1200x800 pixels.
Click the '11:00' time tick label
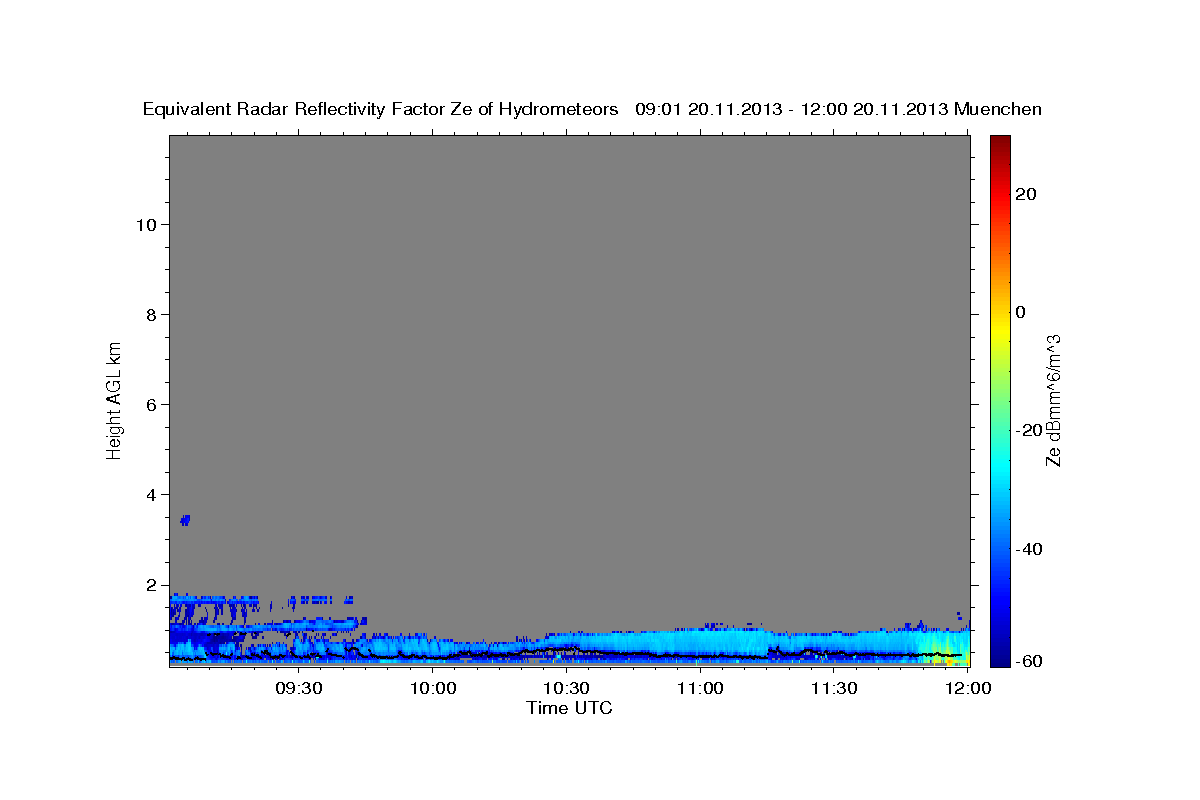point(700,688)
